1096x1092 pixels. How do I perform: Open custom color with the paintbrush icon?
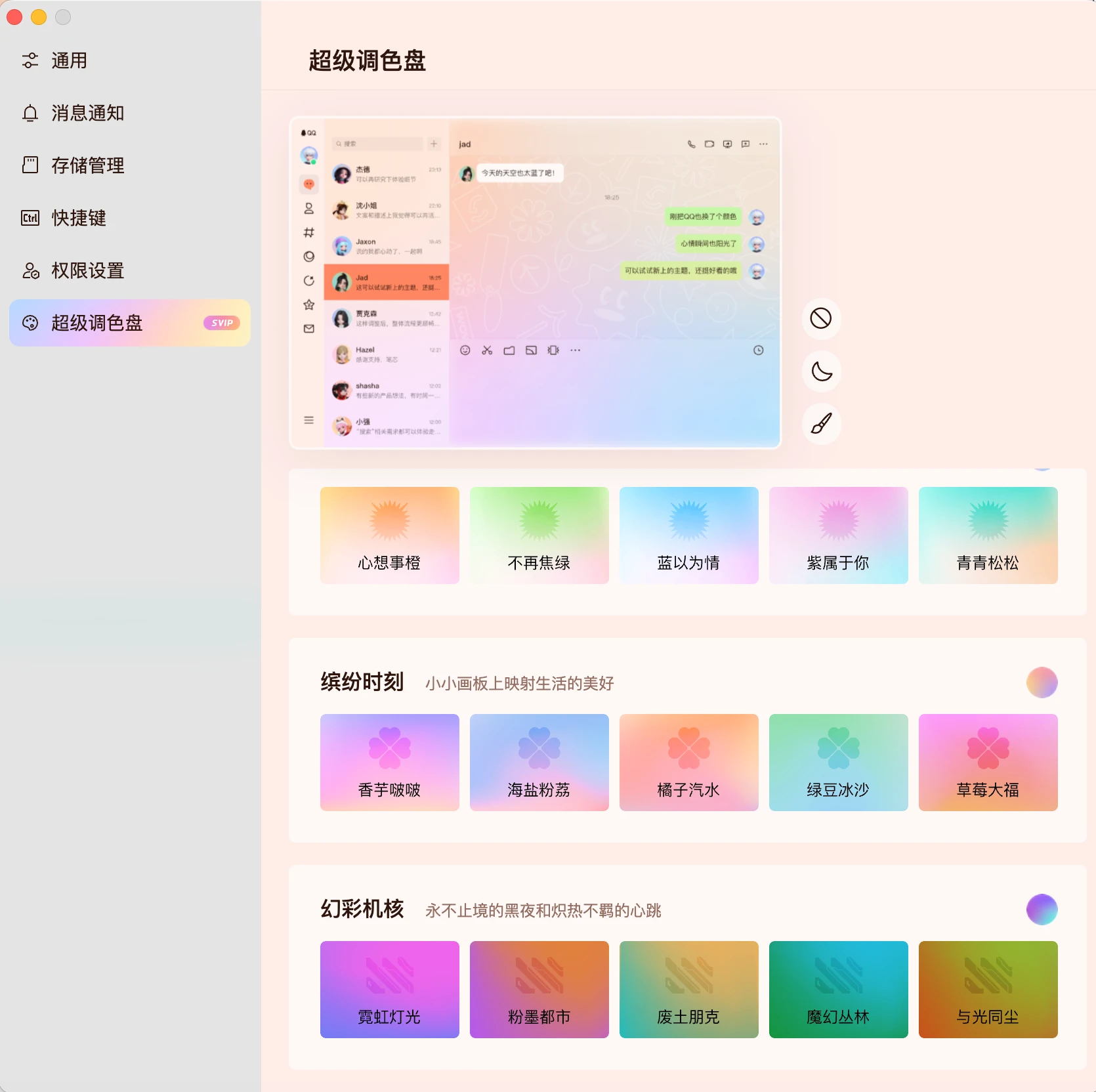[x=820, y=424]
